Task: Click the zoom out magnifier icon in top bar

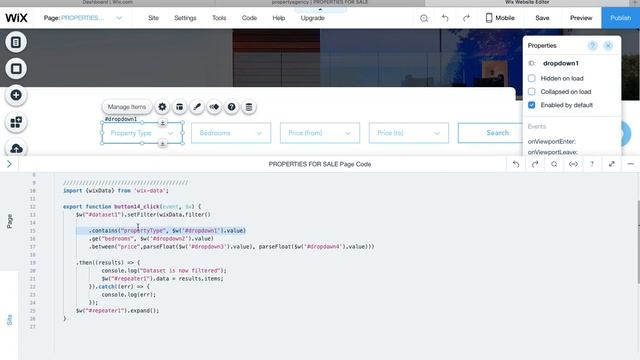Action: point(424,18)
